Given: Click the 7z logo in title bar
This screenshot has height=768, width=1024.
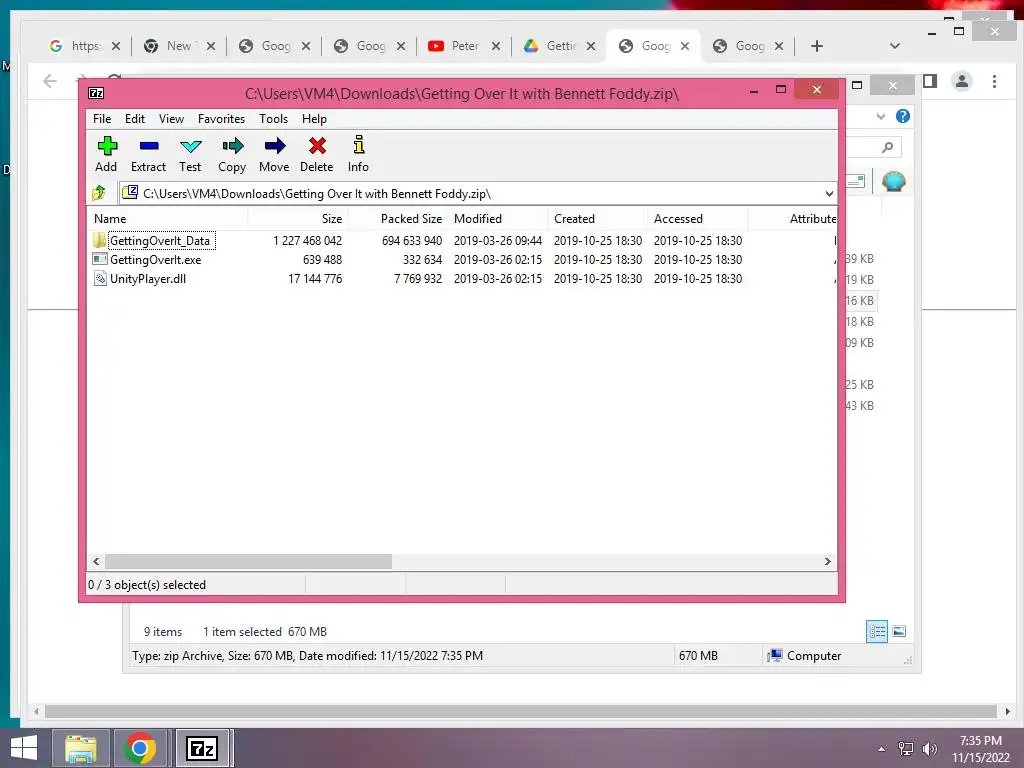Looking at the screenshot, I should (x=96, y=93).
